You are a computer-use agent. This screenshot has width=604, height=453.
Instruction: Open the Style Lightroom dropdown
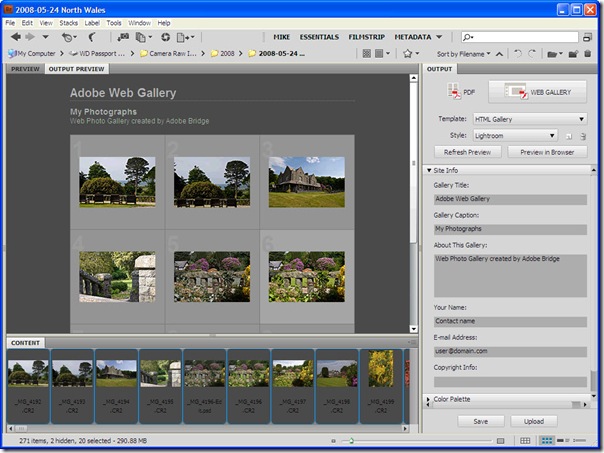[515, 136]
